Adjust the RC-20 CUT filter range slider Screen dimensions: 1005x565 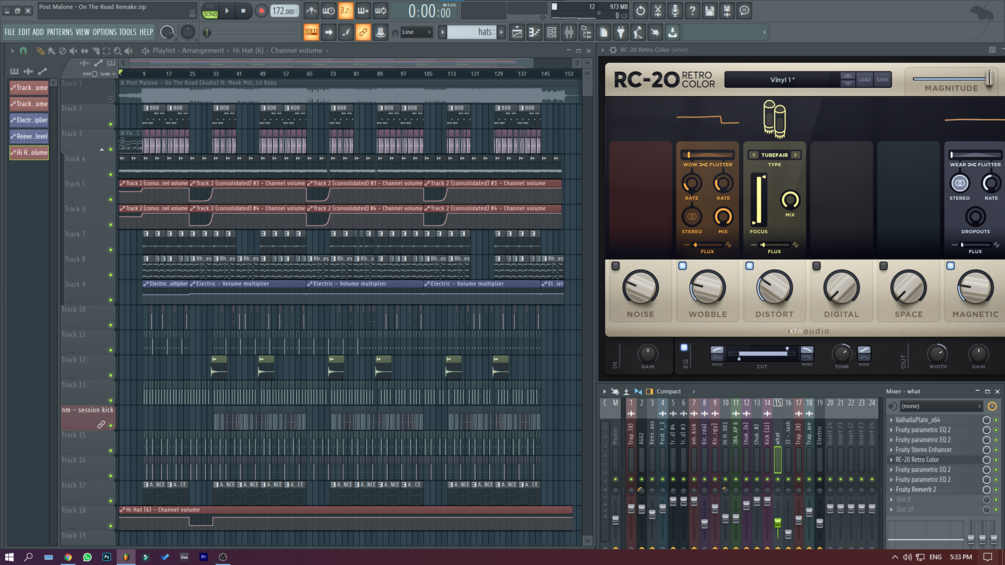click(762, 354)
